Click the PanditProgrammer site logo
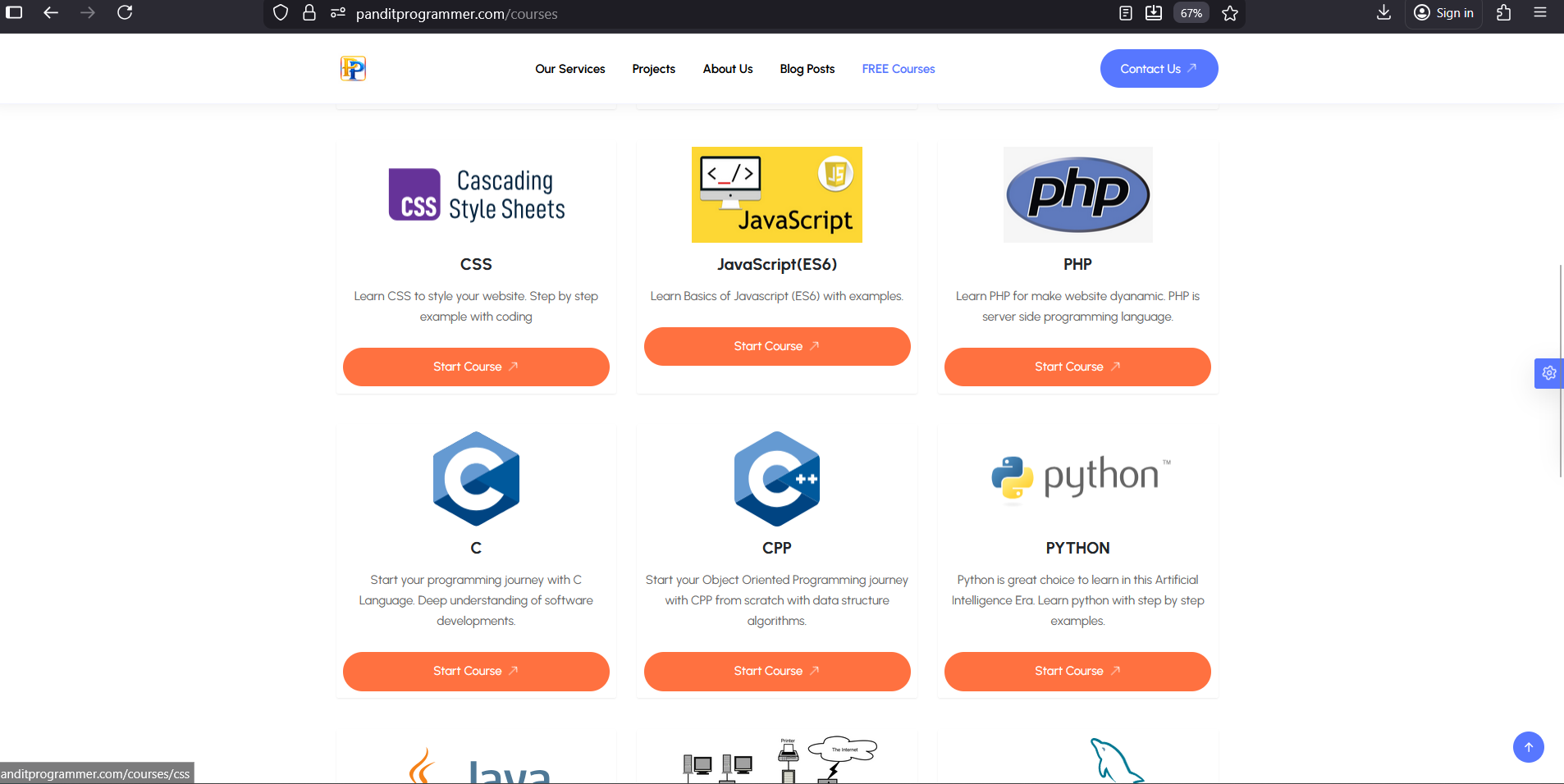 (x=351, y=68)
